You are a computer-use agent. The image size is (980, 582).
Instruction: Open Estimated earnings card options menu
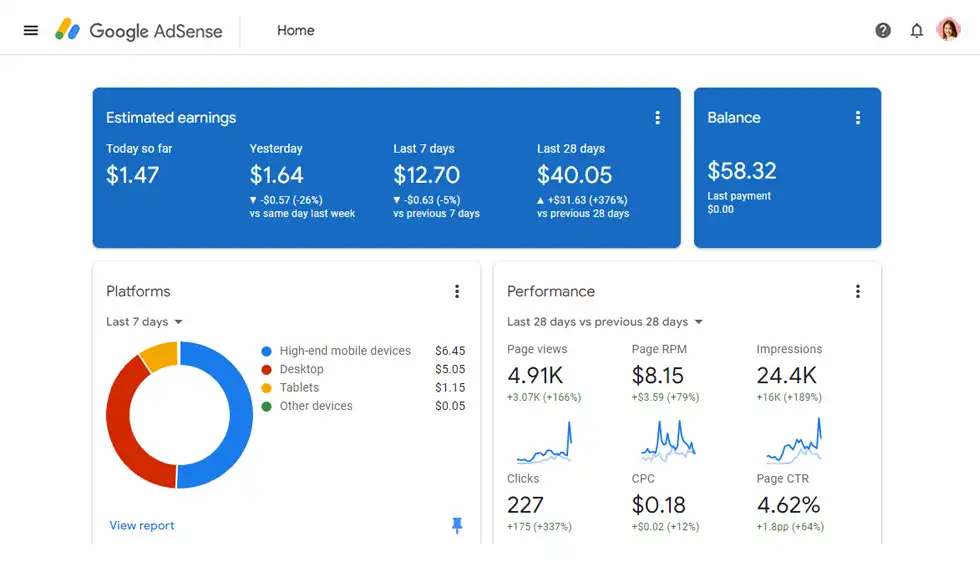point(657,118)
